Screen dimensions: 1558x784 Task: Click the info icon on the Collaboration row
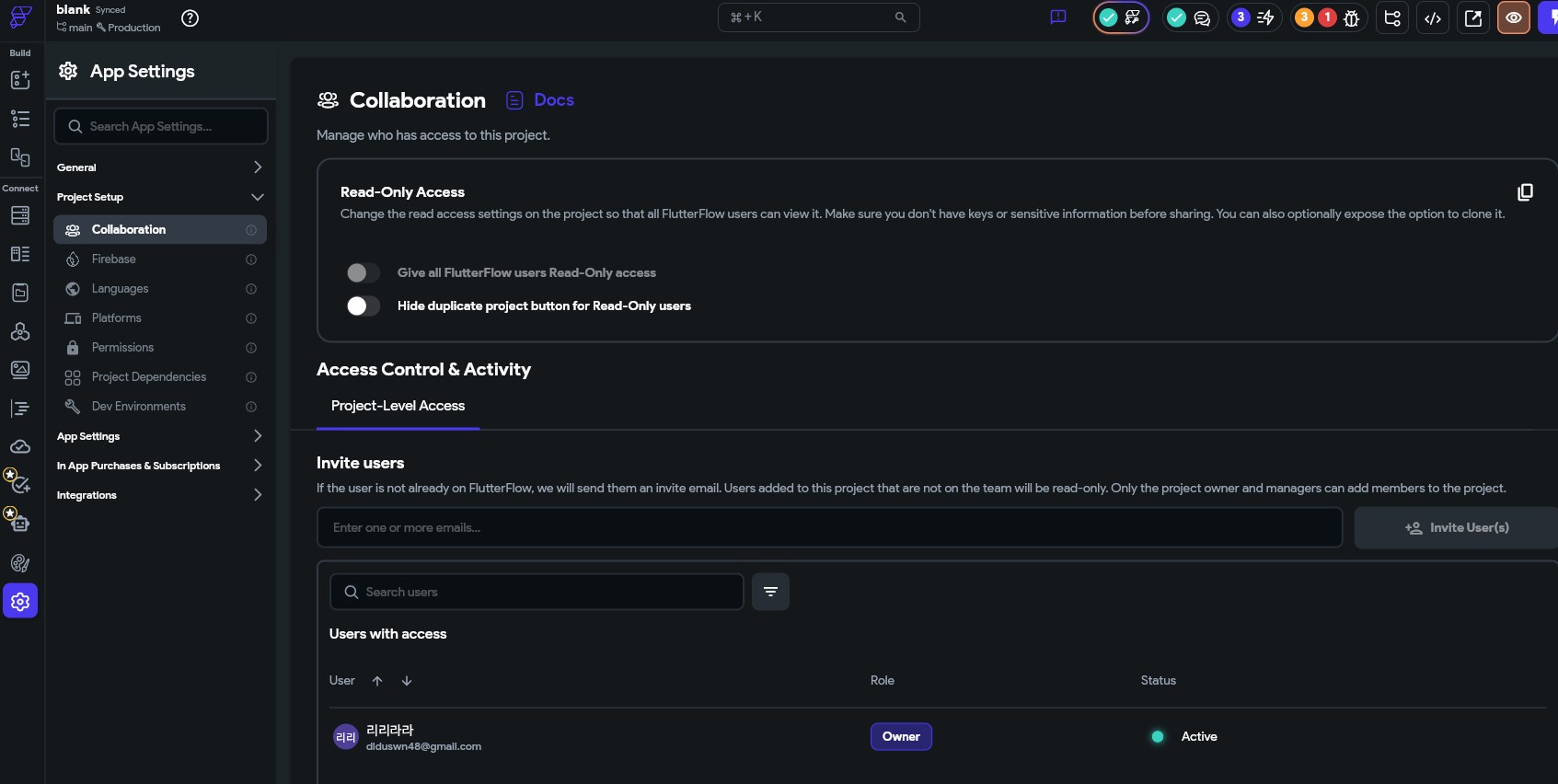[x=251, y=230]
